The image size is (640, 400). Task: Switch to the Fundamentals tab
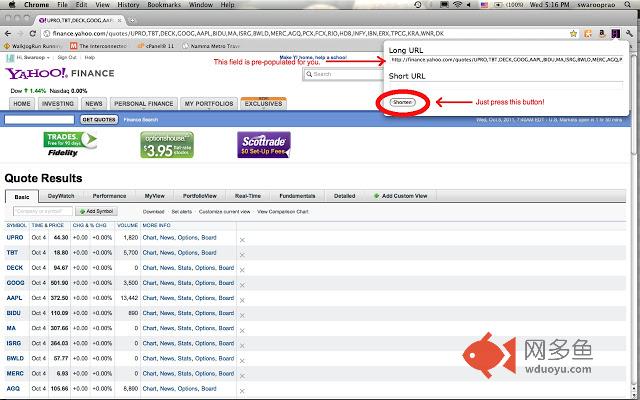[x=297, y=196]
